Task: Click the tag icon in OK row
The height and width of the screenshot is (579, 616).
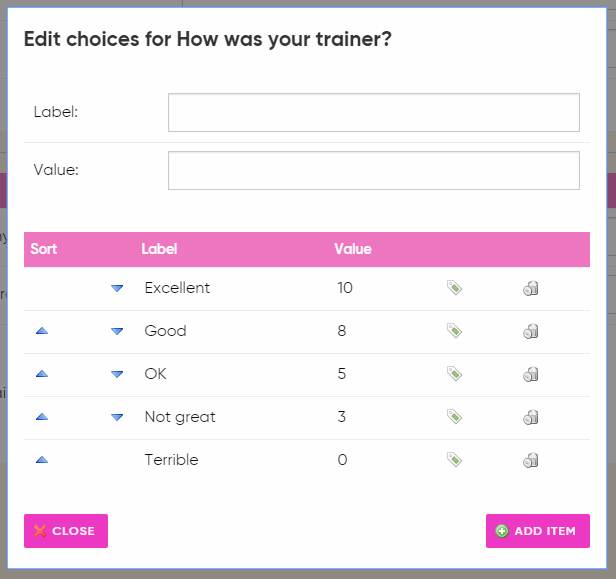Action: [454, 374]
